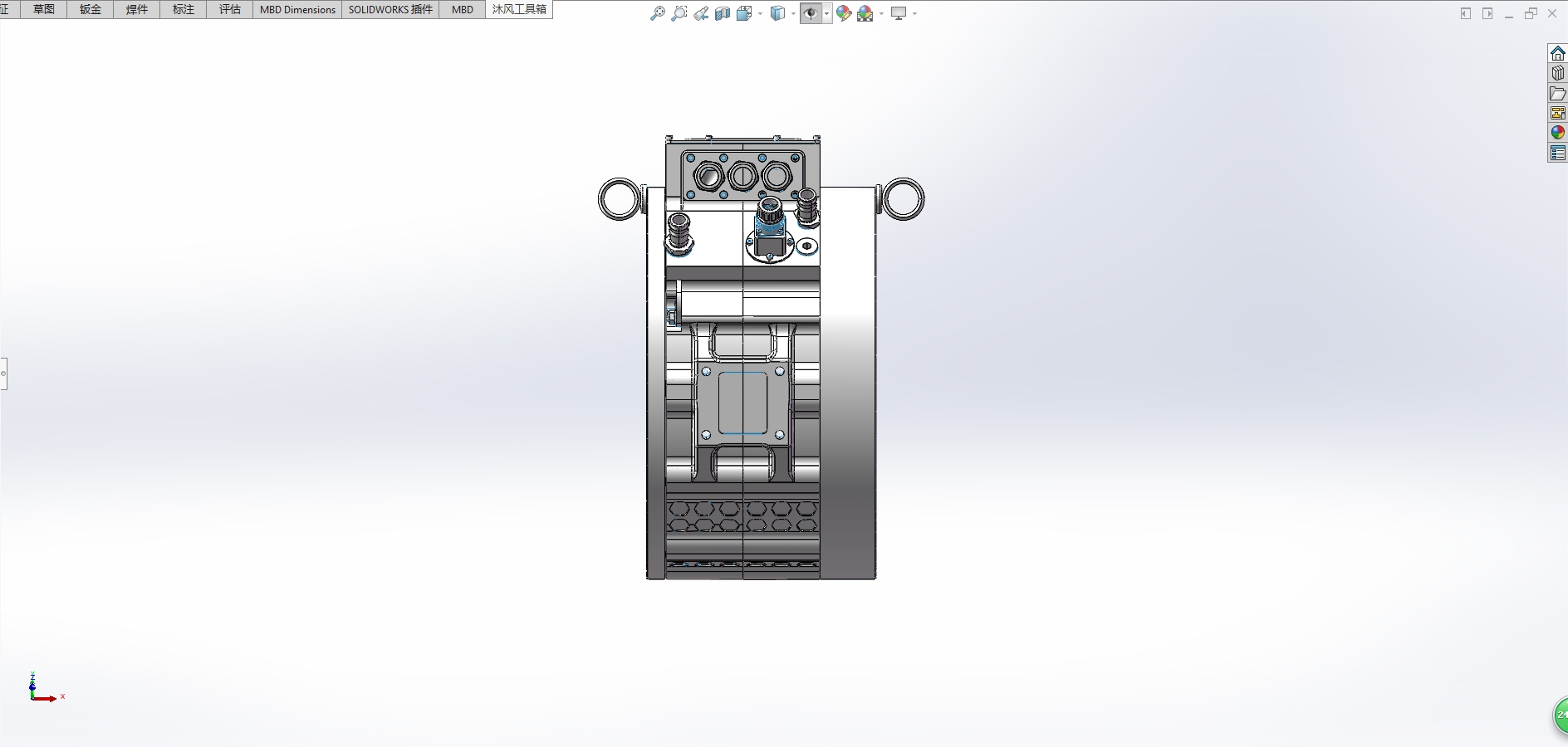
Task: Open SOLIDWORKS Resources home pane
Action: 1558,53
